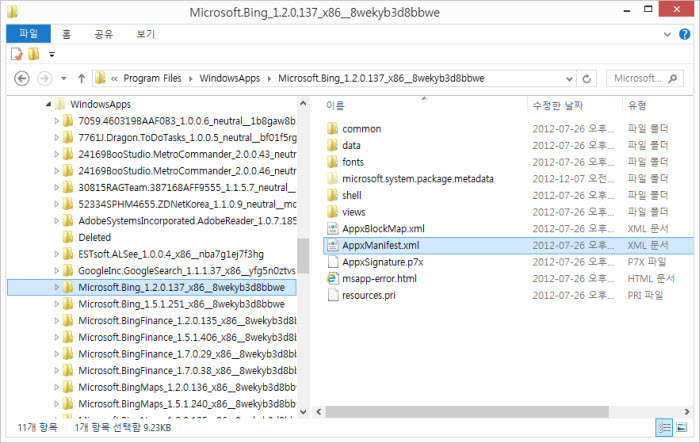The height and width of the screenshot is (443, 700).
Task: Select the shell folder icon
Action: point(332,195)
